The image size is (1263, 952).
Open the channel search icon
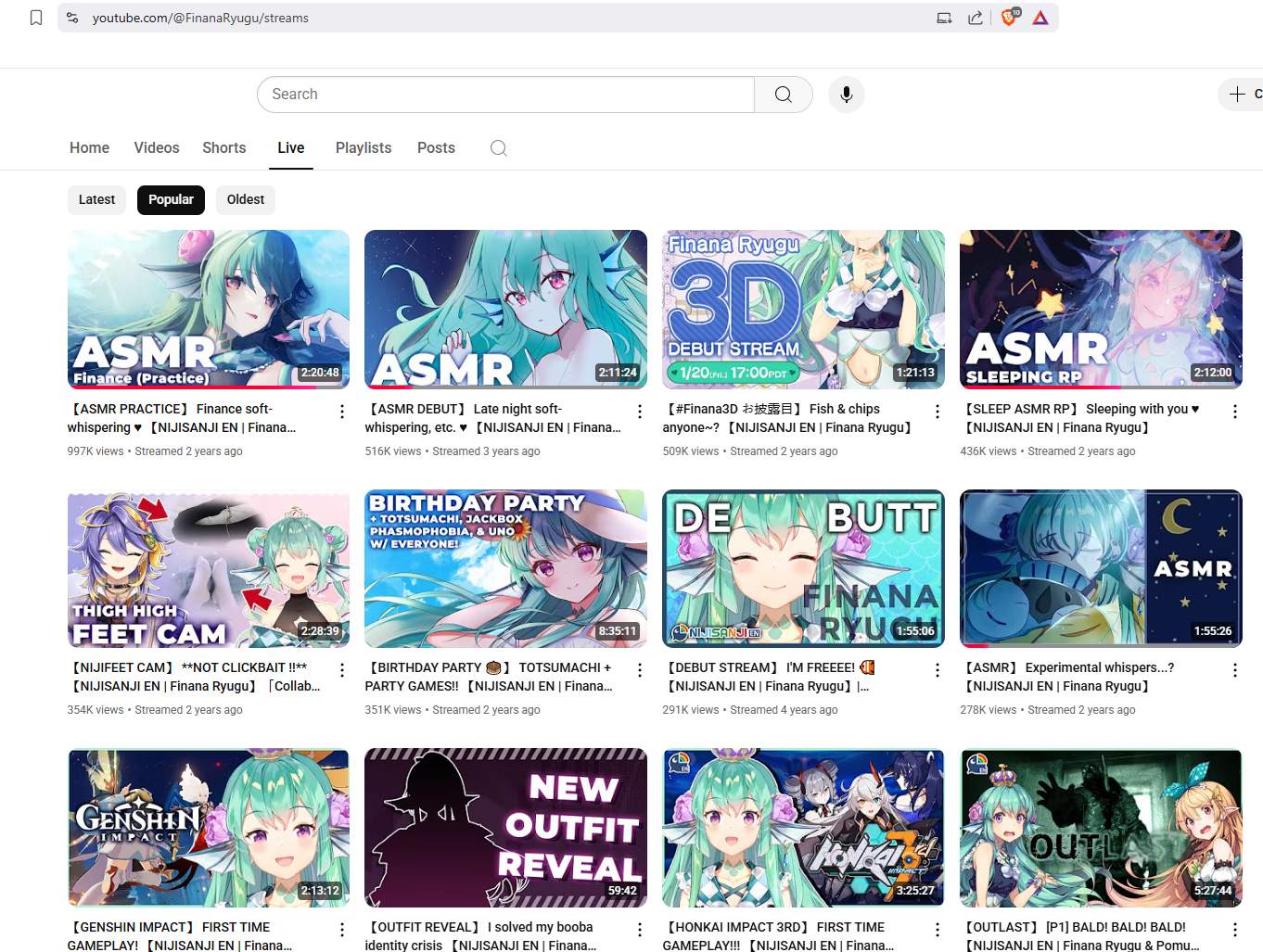(498, 148)
